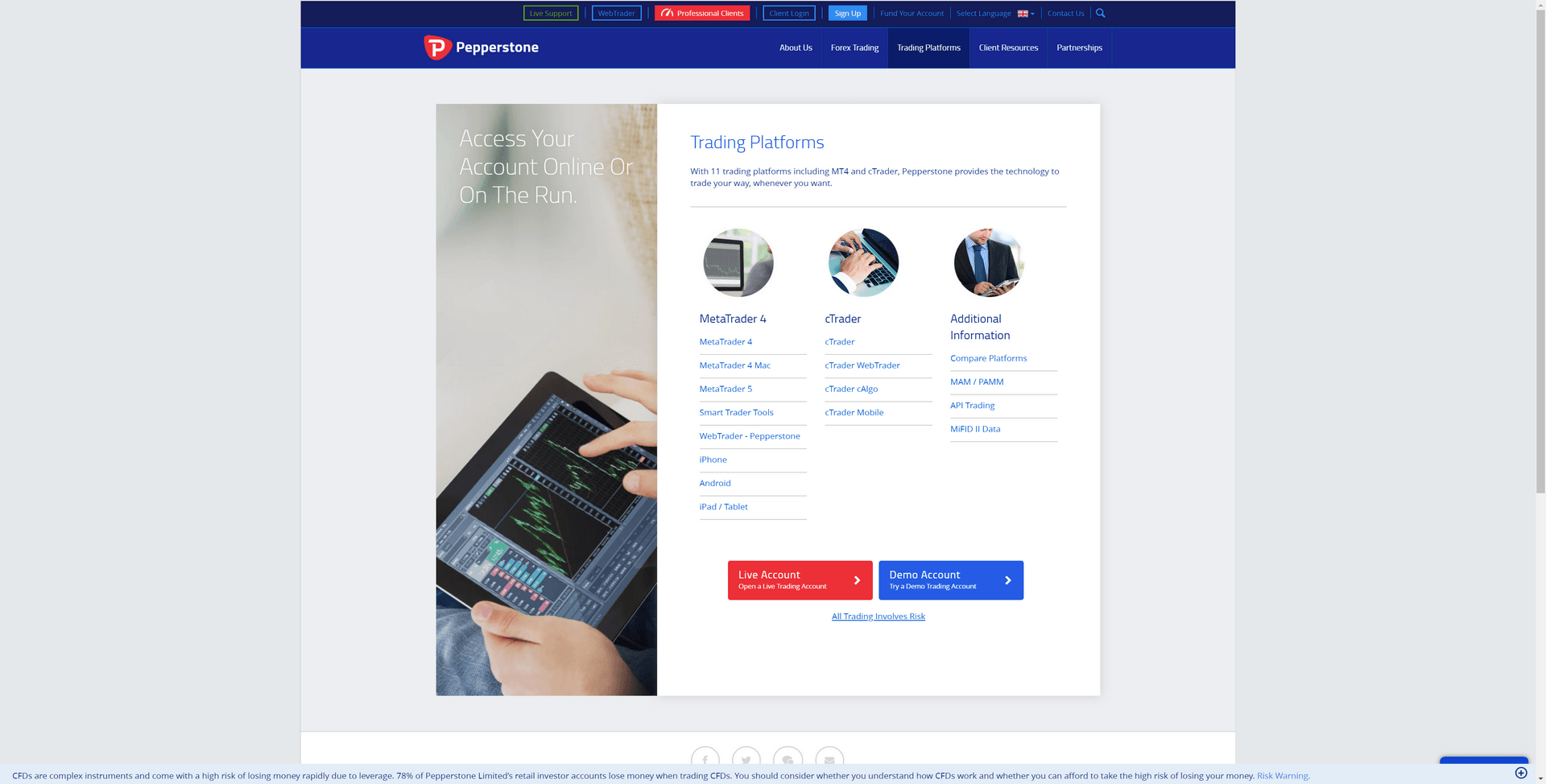The image size is (1546, 784).
Task: Click the Additional Information circular image
Action: 989,262
